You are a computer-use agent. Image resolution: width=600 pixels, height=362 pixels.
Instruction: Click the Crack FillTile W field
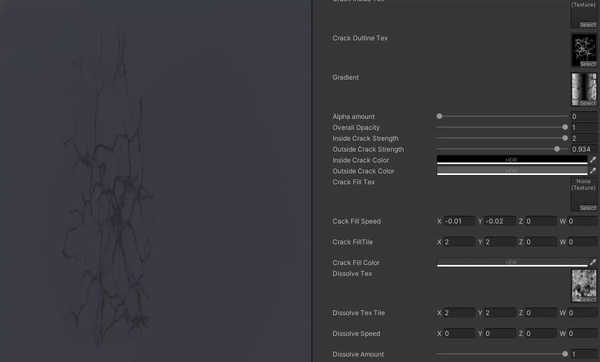582,242
